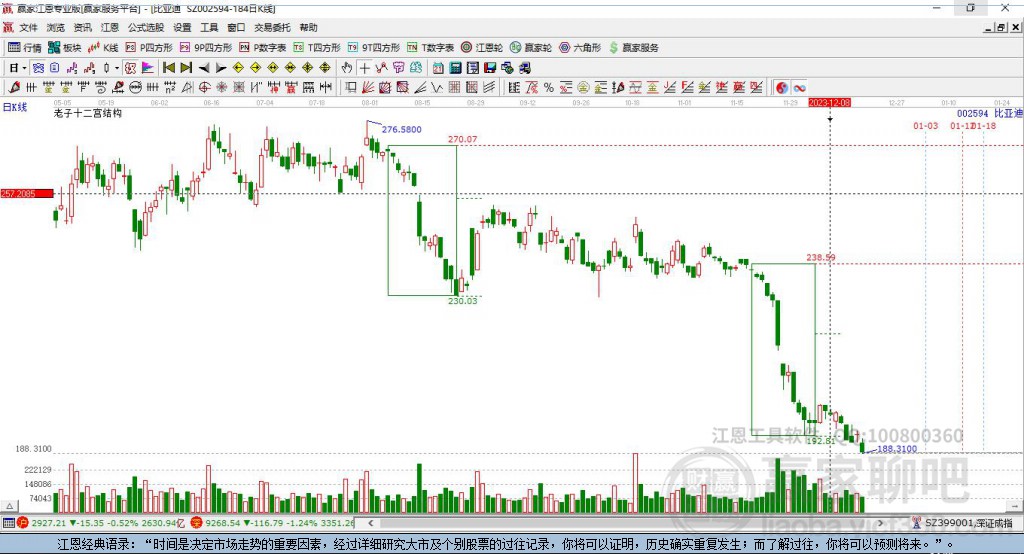Image resolution: width=1024 pixels, height=554 pixels.
Task: Open the 文件 menu
Action: coord(28,27)
